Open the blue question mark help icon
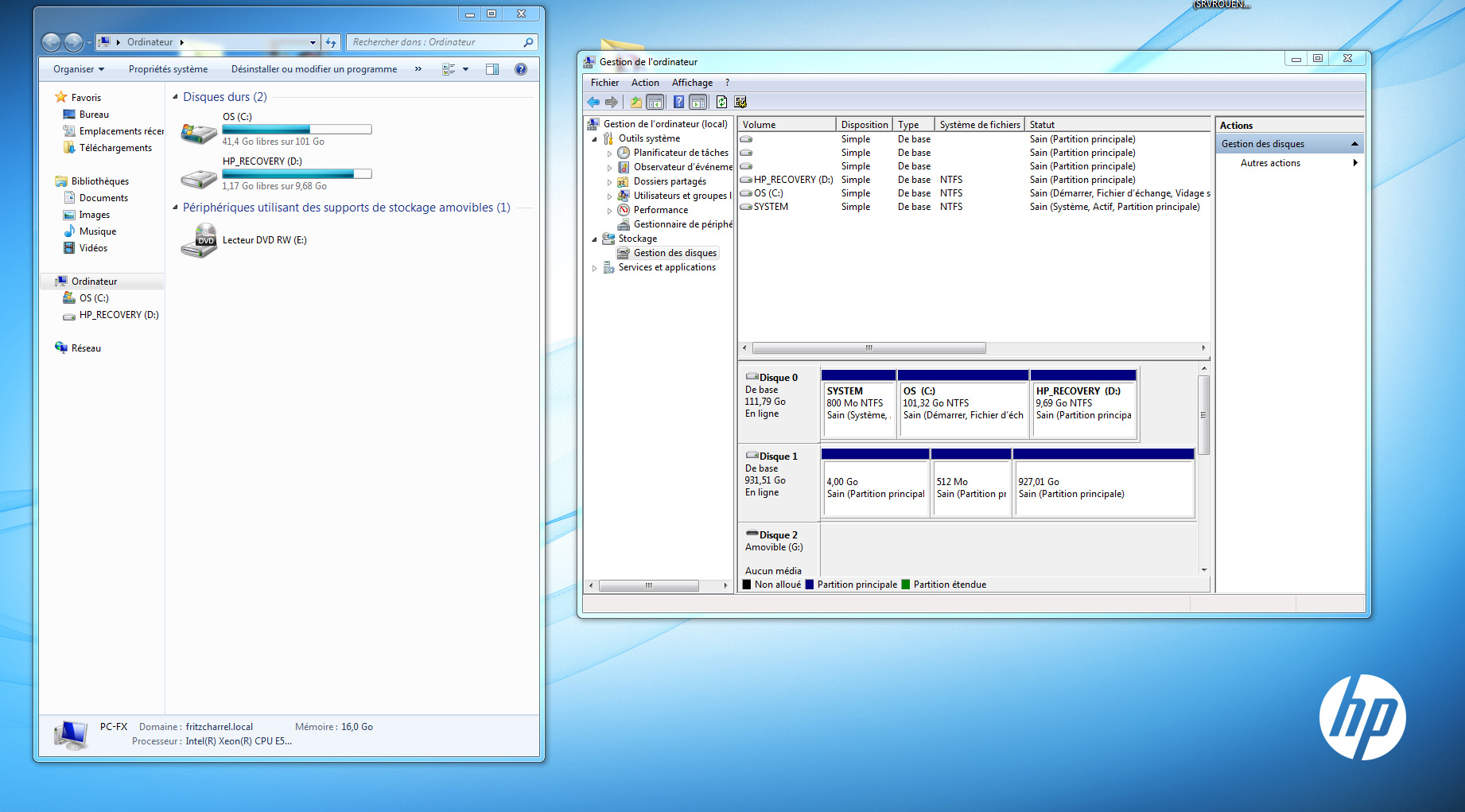The height and width of the screenshot is (812, 1465). pyautogui.click(x=678, y=102)
